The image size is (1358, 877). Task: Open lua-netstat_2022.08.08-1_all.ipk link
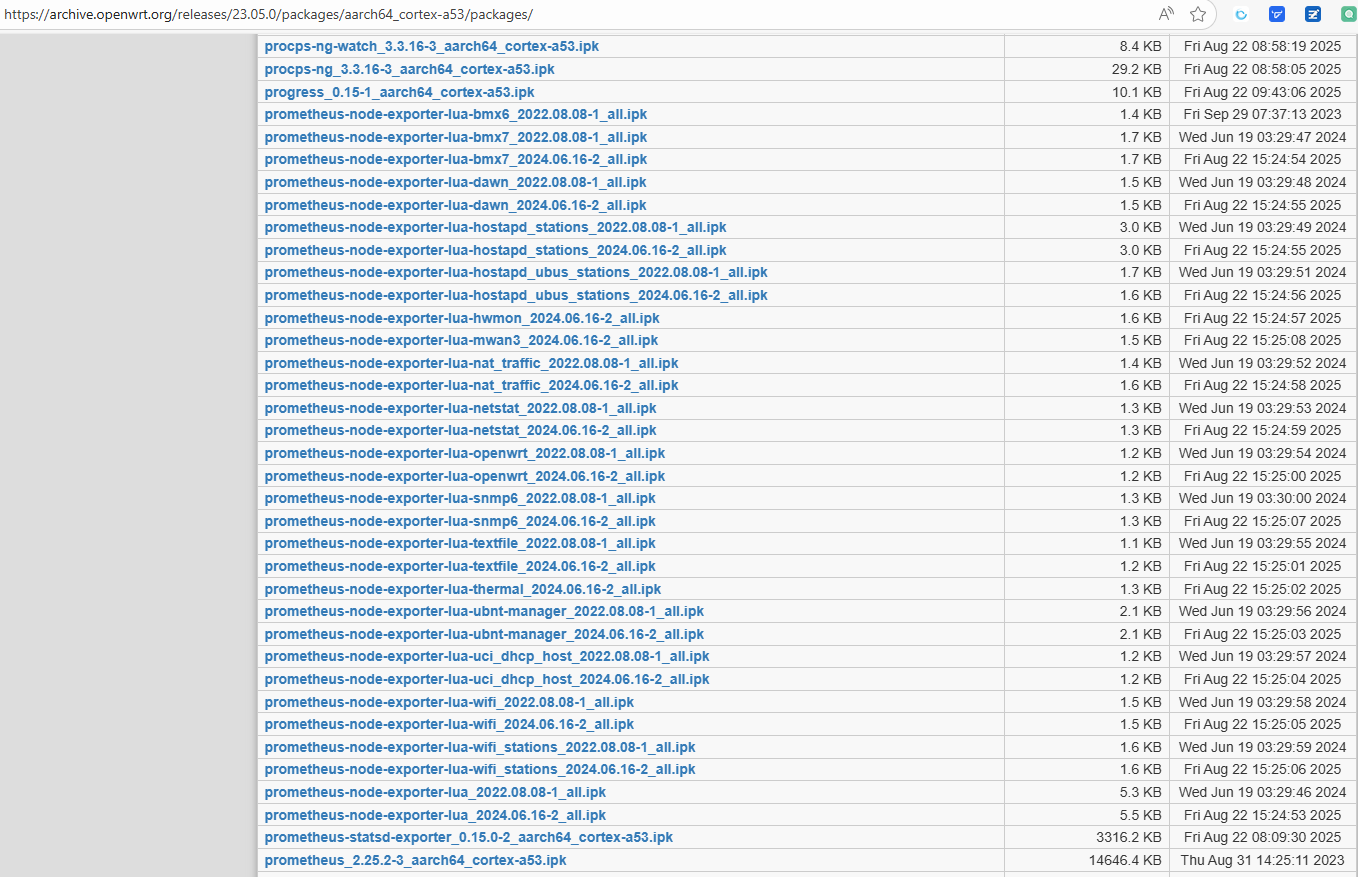pyautogui.click(x=460, y=408)
